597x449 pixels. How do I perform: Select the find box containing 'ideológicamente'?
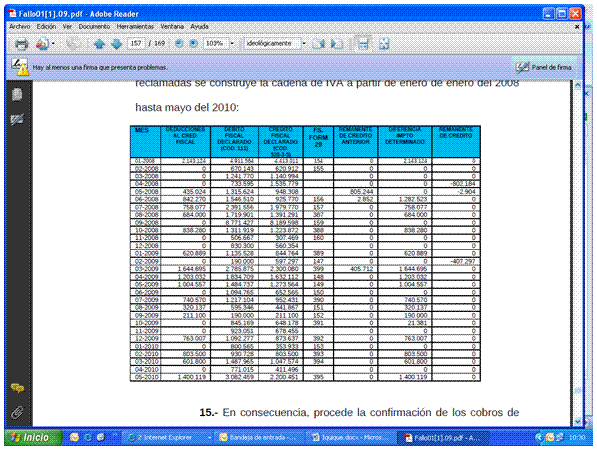272,43
